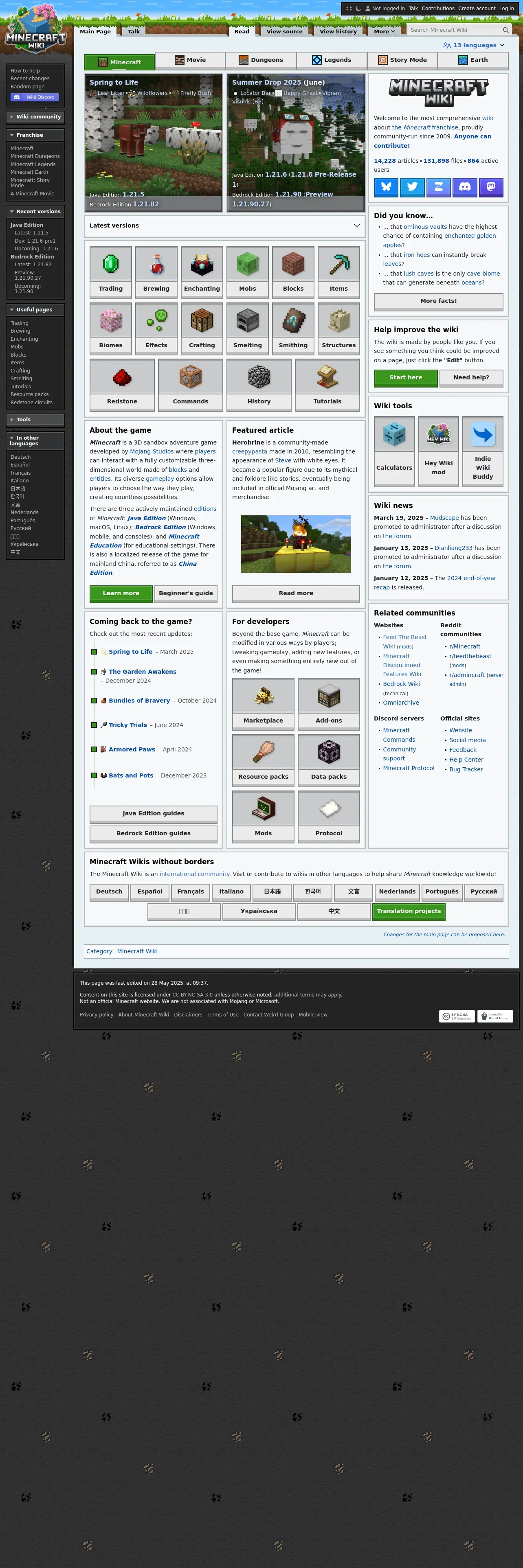Image resolution: width=523 pixels, height=1568 pixels.
Task: Collapse the Franchise sidebar section
Action: [x=35, y=135]
